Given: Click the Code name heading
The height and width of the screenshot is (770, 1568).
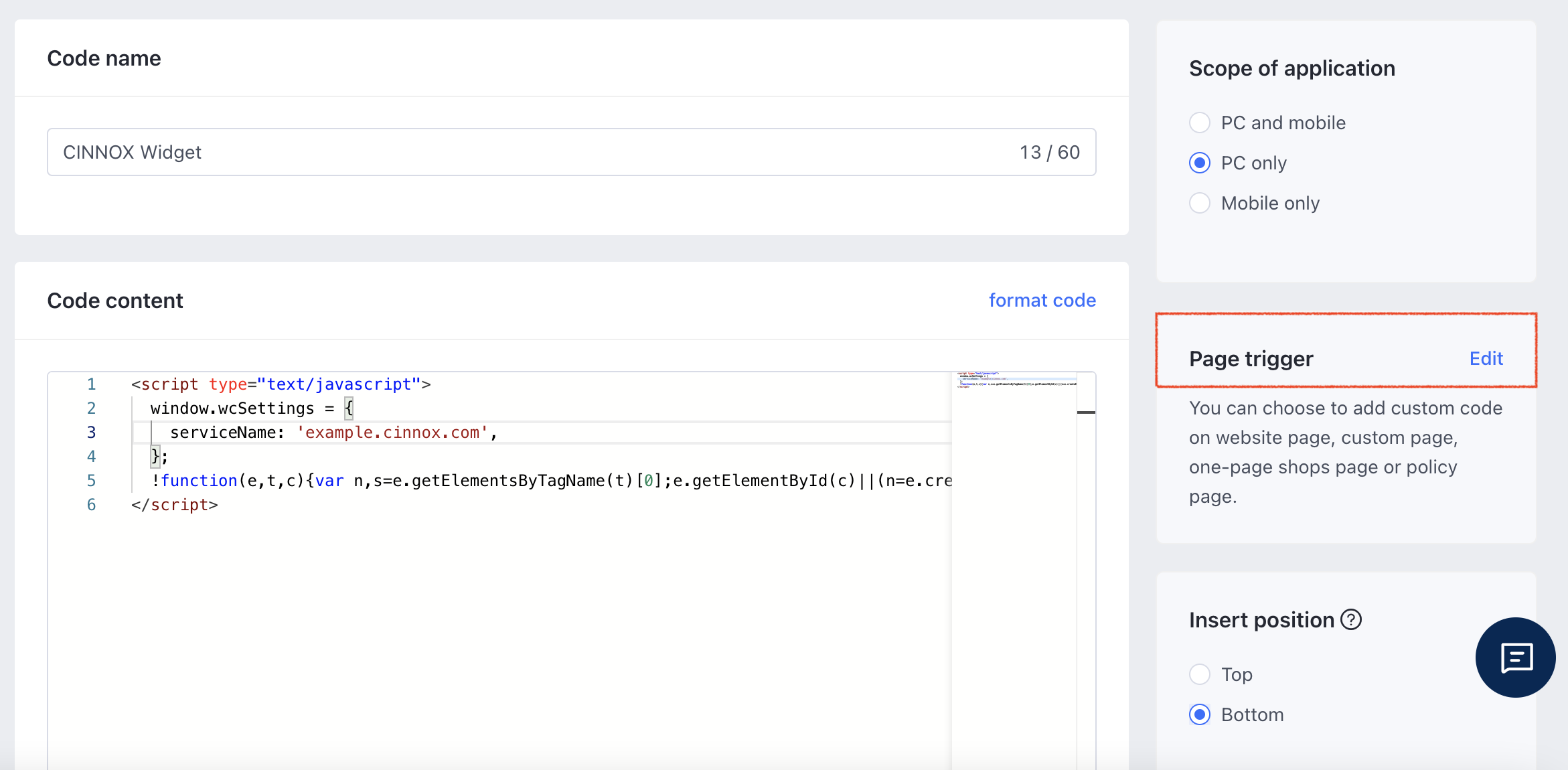Looking at the screenshot, I should coord(104,58).
